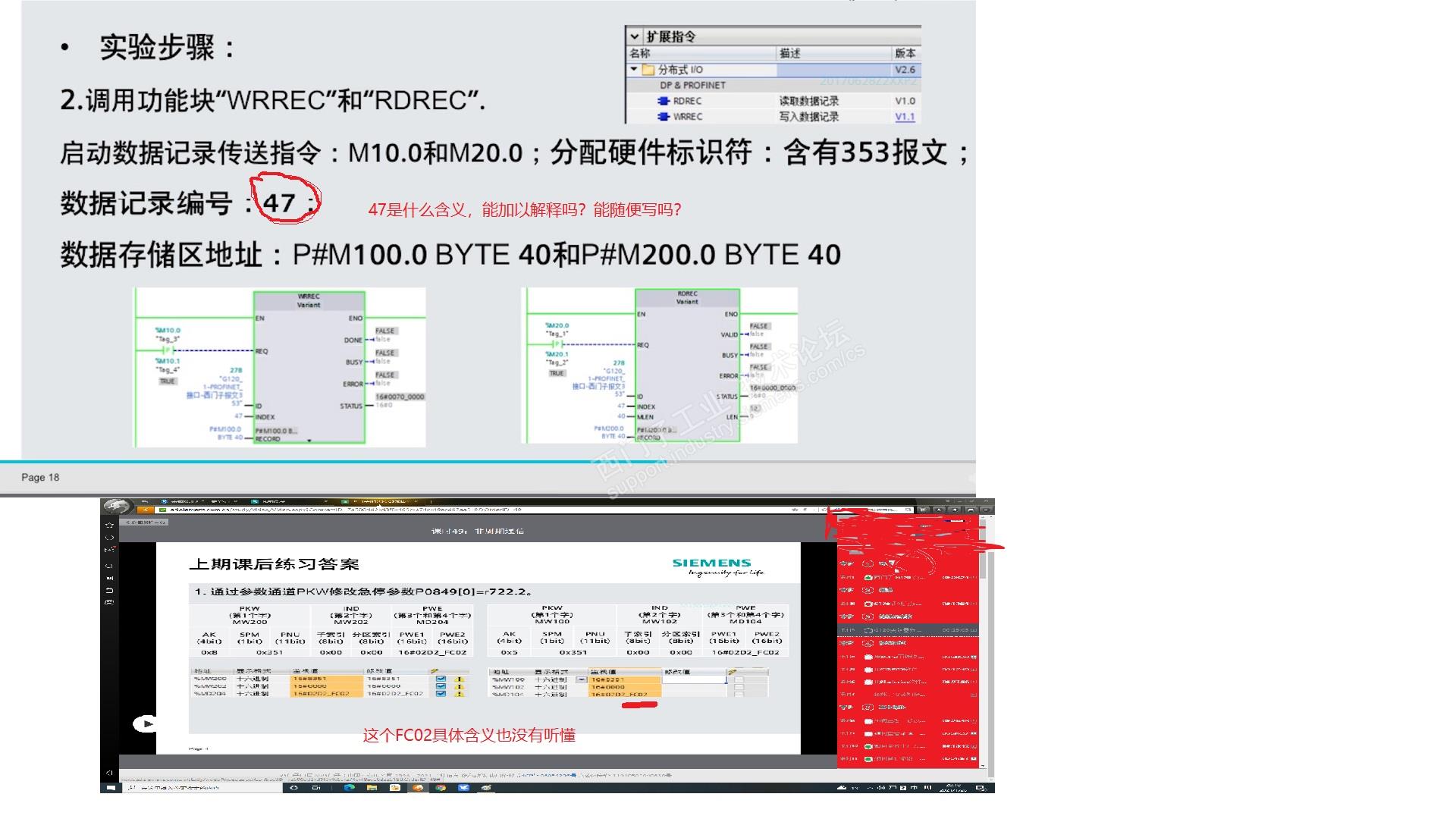
Task: Click the Windows Start button in the taskbar
Action: pos(111,788)
